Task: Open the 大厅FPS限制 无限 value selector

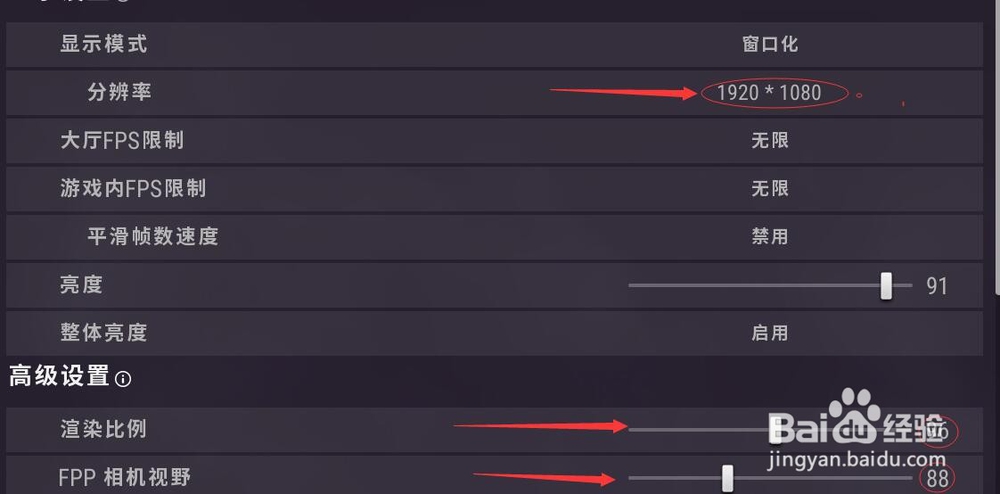Action: tap(769, 141)
